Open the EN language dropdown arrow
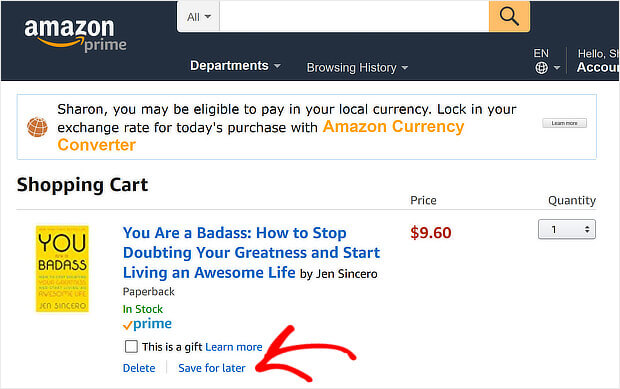Viewport: 620px width, 389px height. [557, 68]
